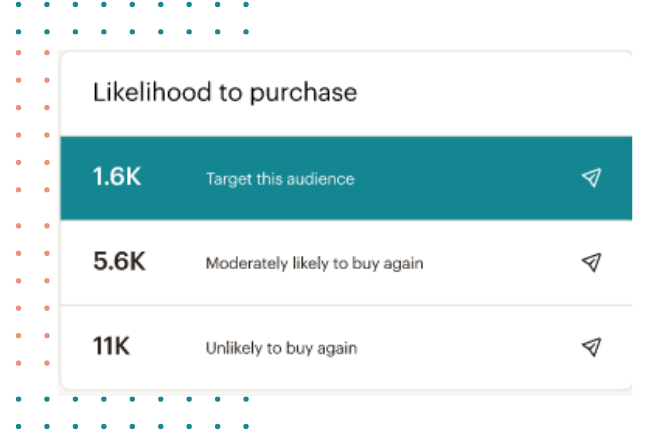The width and height of the screenshot is (654, 446).
Task: Open the Unlikely to buy again segment
Action: (x=282, y=348)
